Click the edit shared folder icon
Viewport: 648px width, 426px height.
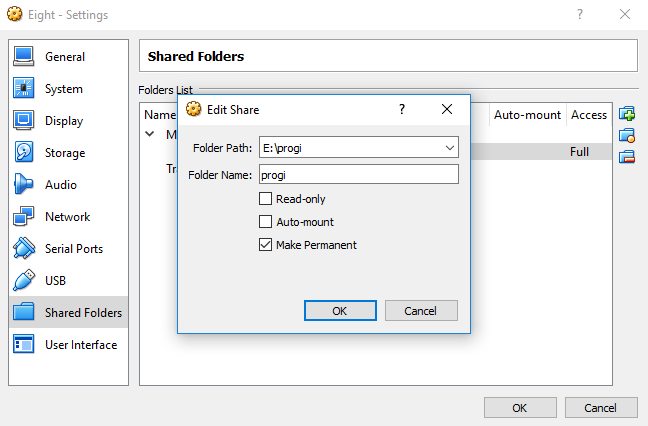[627, 135]
